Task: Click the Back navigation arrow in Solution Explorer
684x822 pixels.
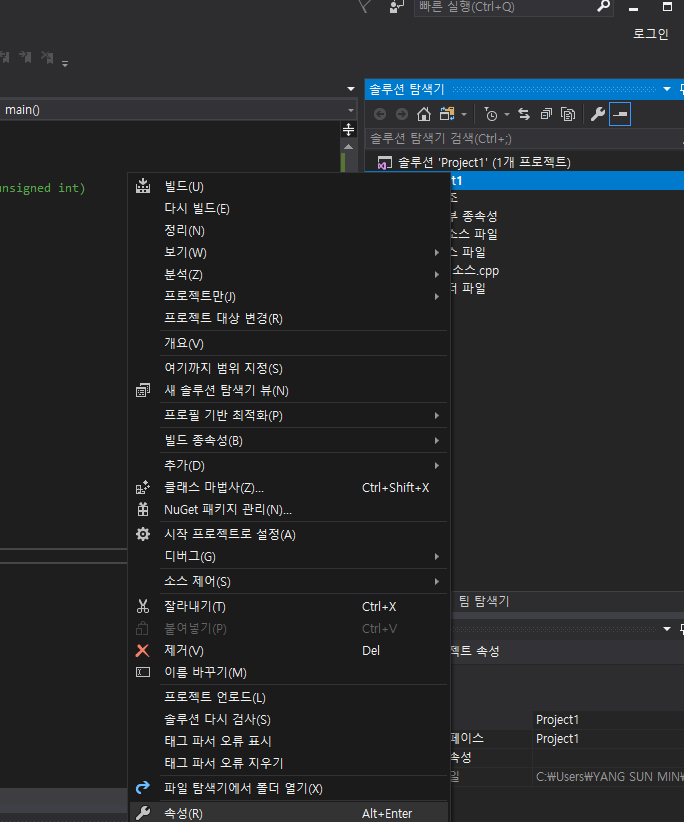Action: (x=380, y=114)
